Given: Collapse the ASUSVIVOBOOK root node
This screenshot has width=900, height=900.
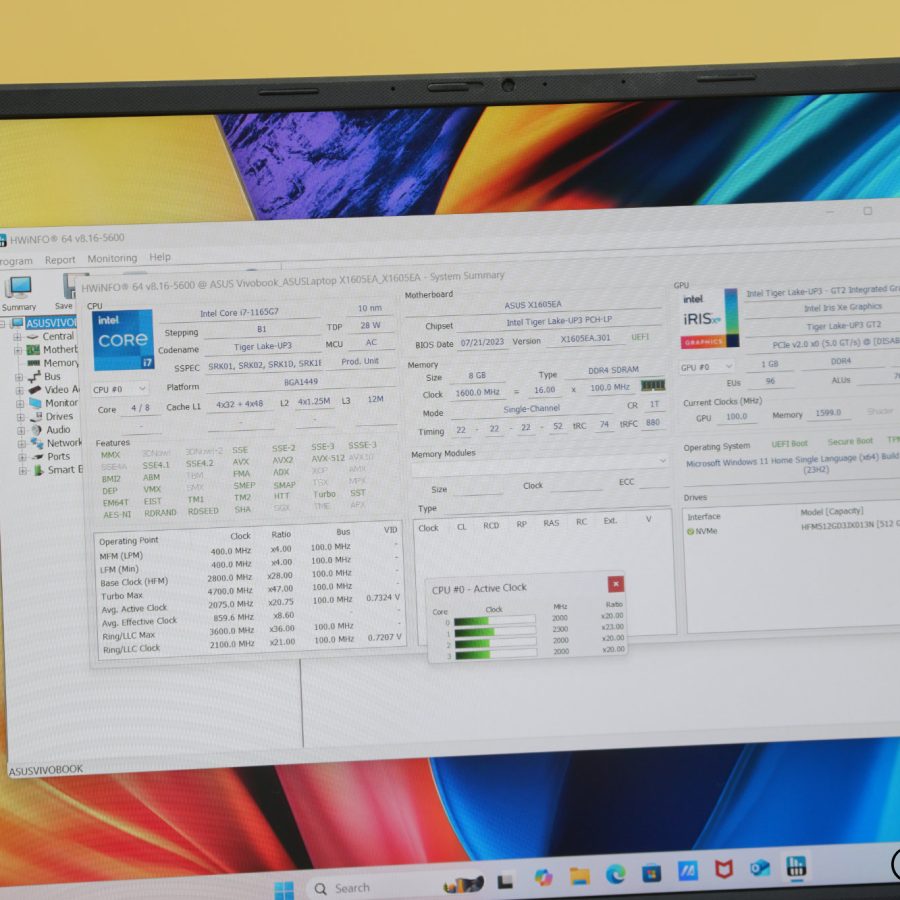Looking at the screenshot, I should coord(2,324).
